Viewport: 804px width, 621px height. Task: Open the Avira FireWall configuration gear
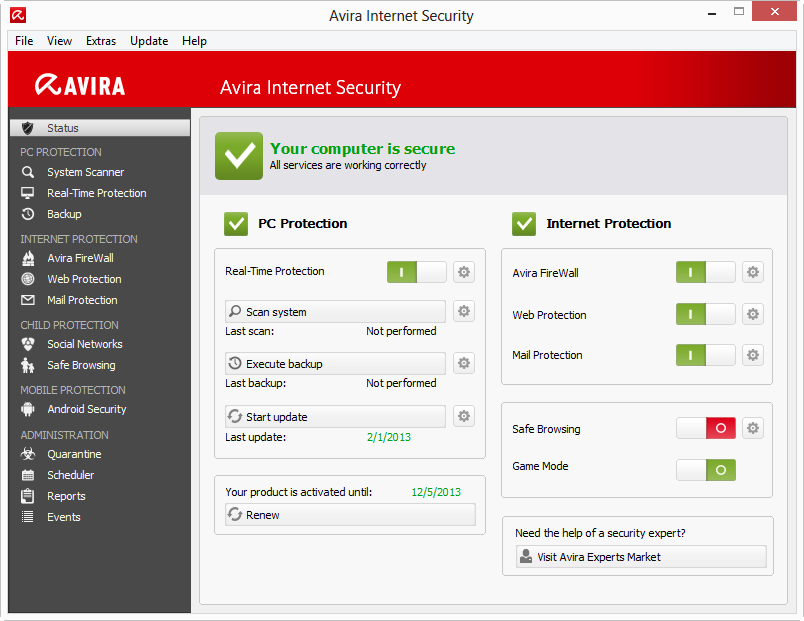(x=753, y=273)
